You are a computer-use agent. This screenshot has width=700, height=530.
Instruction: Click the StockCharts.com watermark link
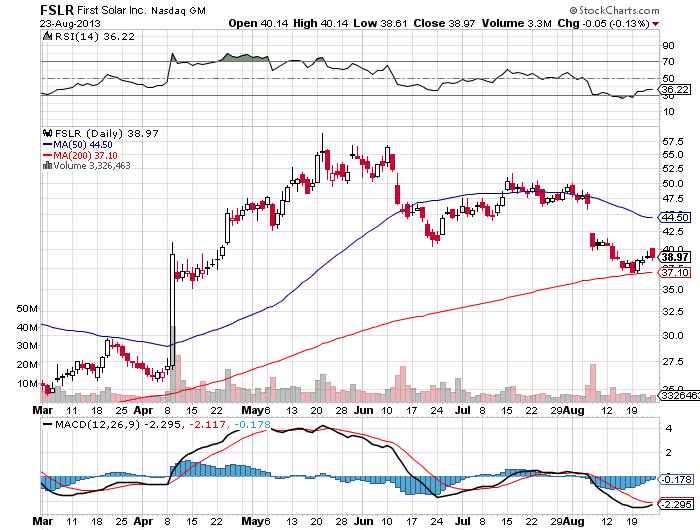click(619, 10)
